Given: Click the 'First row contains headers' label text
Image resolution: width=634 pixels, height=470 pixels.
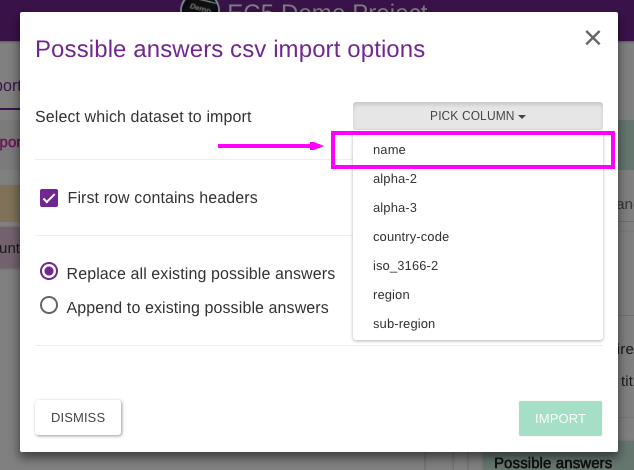Looking at the screenshot, I should 162,198.
